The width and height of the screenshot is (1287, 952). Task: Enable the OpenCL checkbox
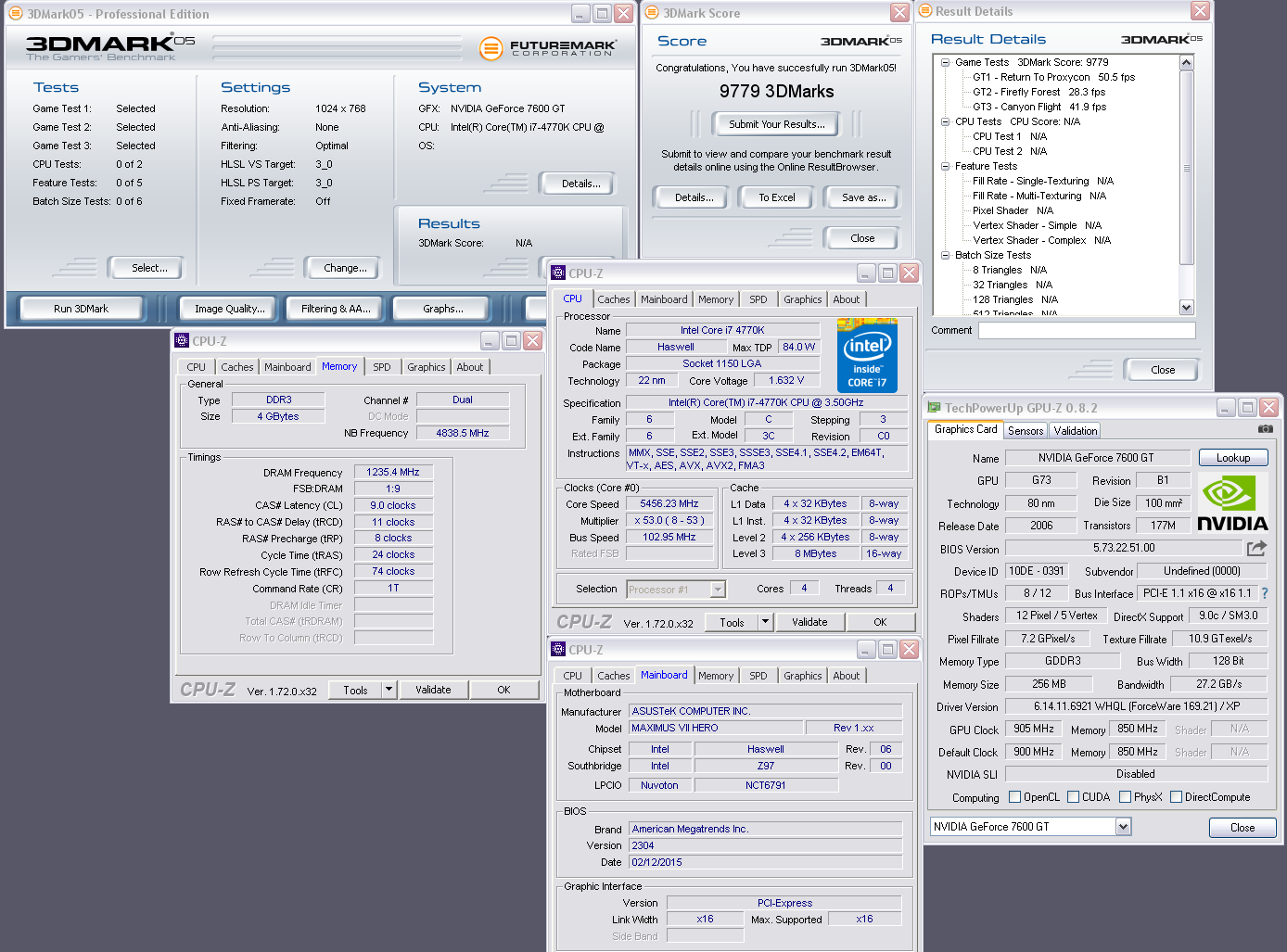pos(1014,797)
